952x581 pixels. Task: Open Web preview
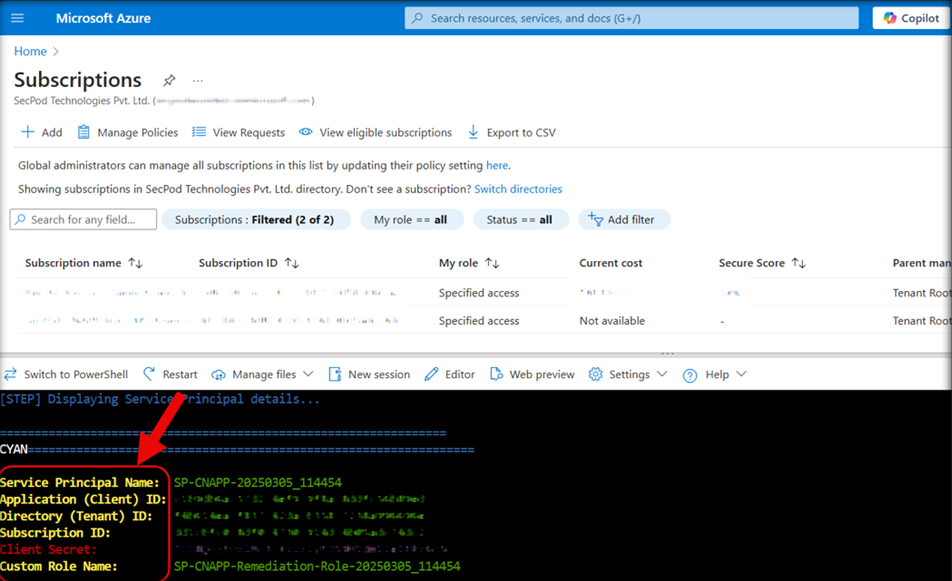pos(532,374)
